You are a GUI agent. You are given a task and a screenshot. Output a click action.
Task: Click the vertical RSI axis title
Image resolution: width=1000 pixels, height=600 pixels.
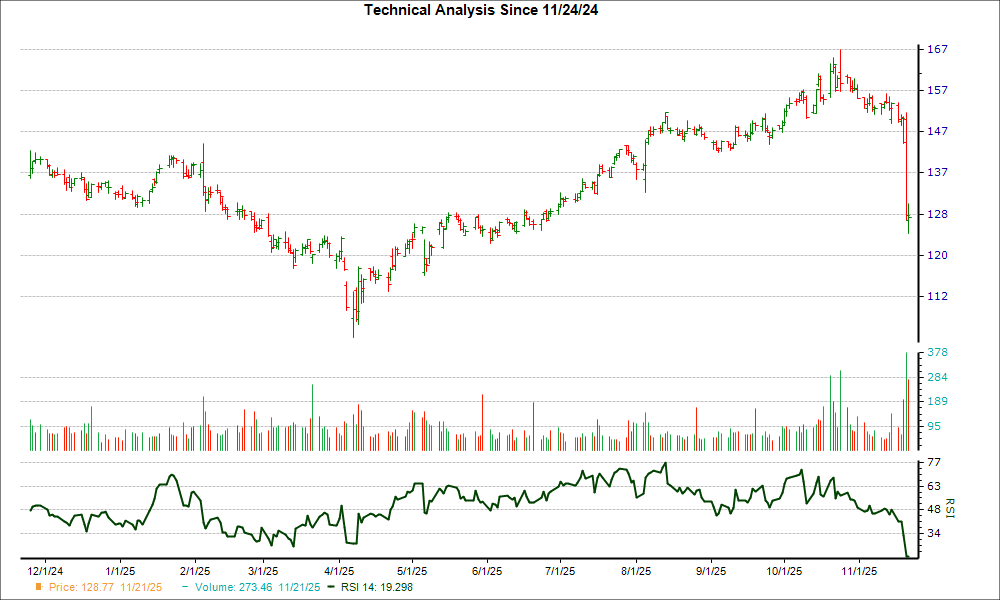tap(950, 508)
